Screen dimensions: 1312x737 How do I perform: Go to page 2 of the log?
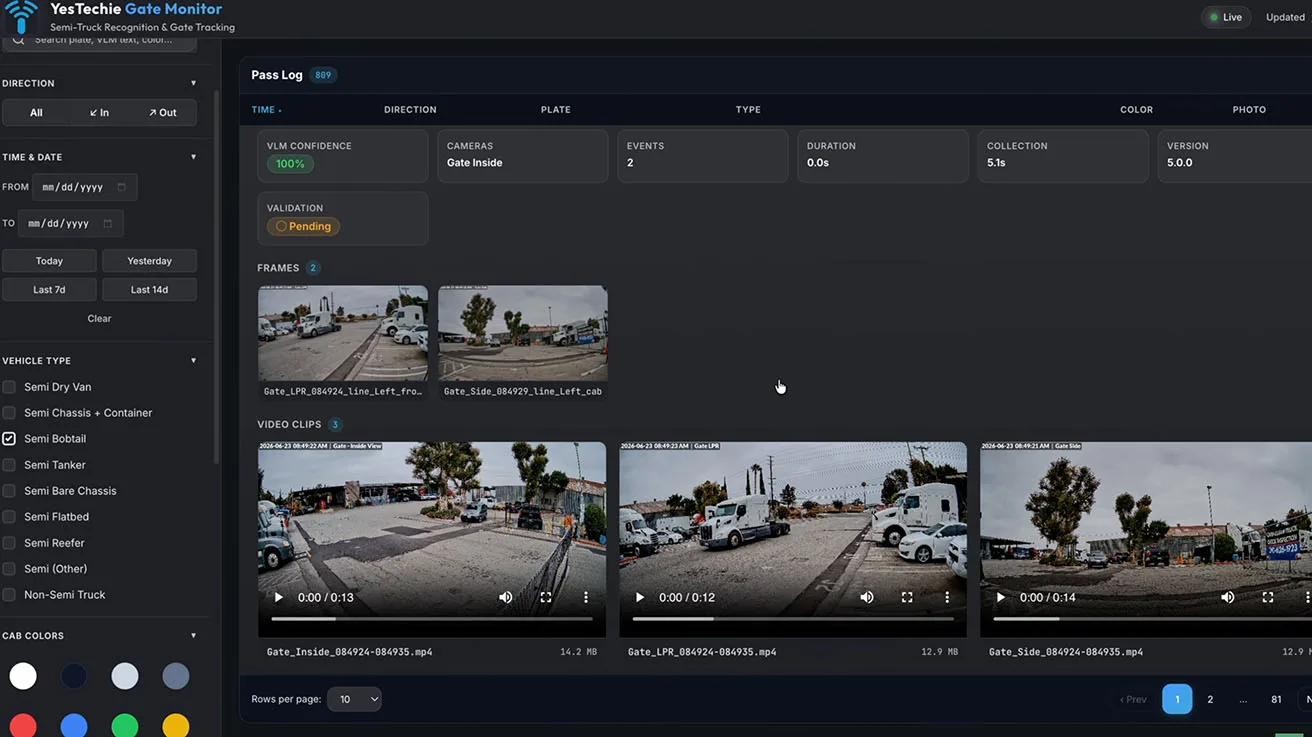(x=1210, y=699)
